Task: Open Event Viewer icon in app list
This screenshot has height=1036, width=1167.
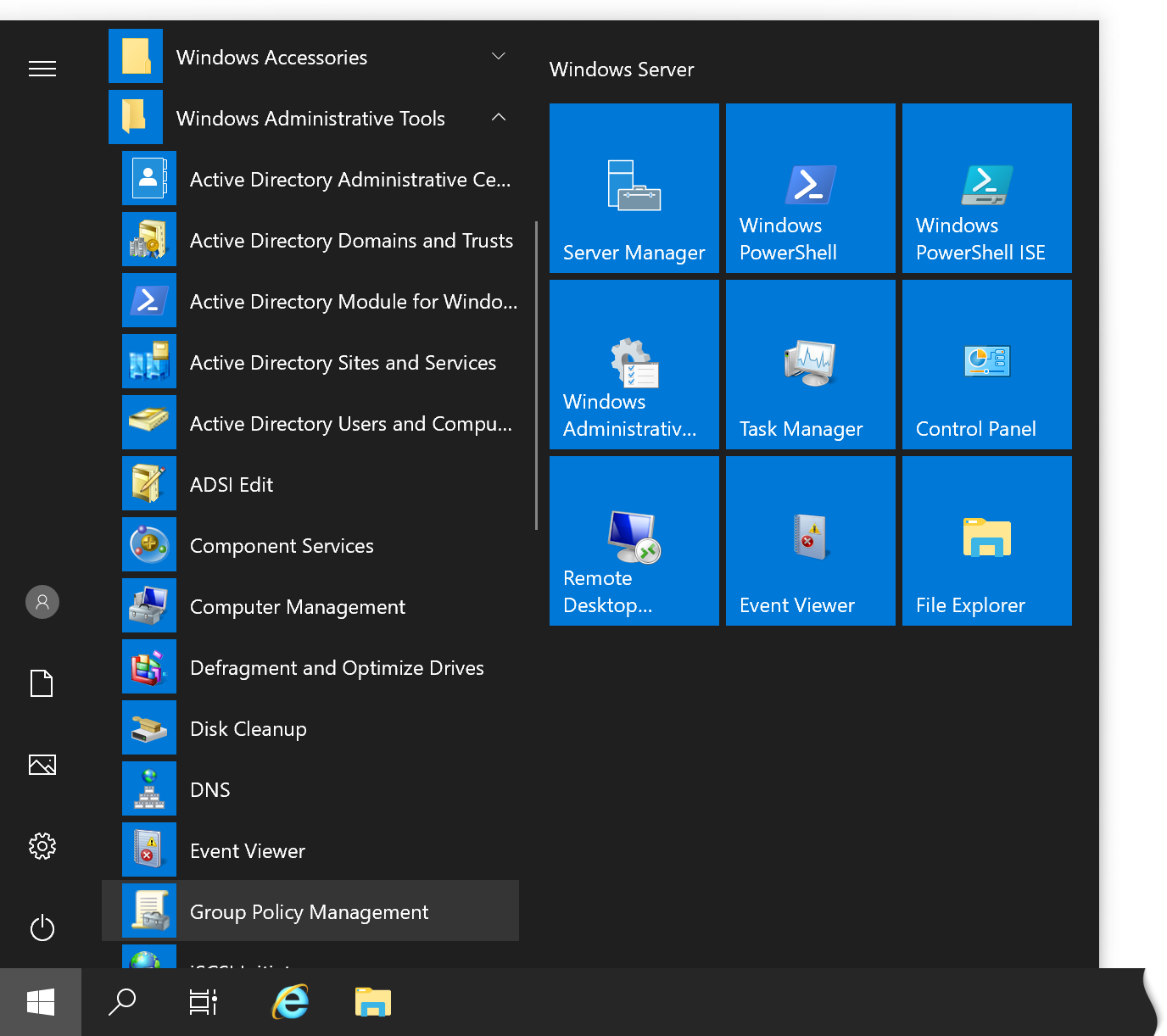Action: [149, 849]
